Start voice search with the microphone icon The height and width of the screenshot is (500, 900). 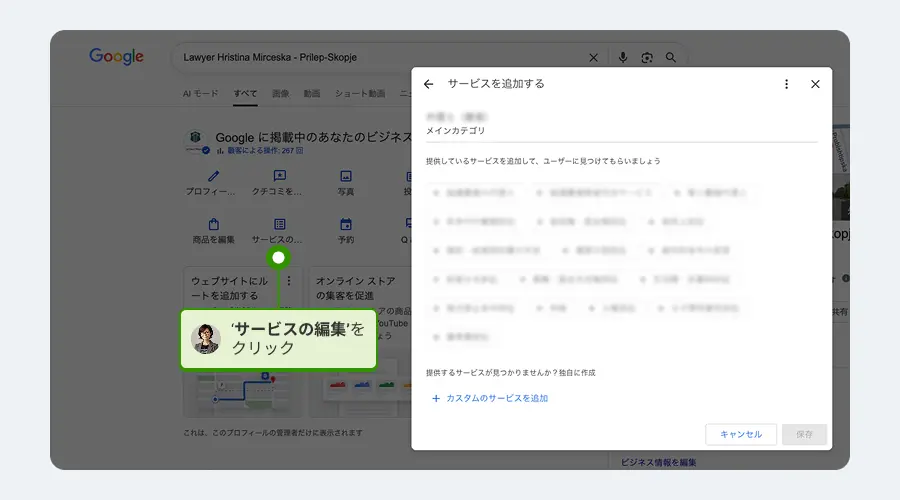(623, 58)
